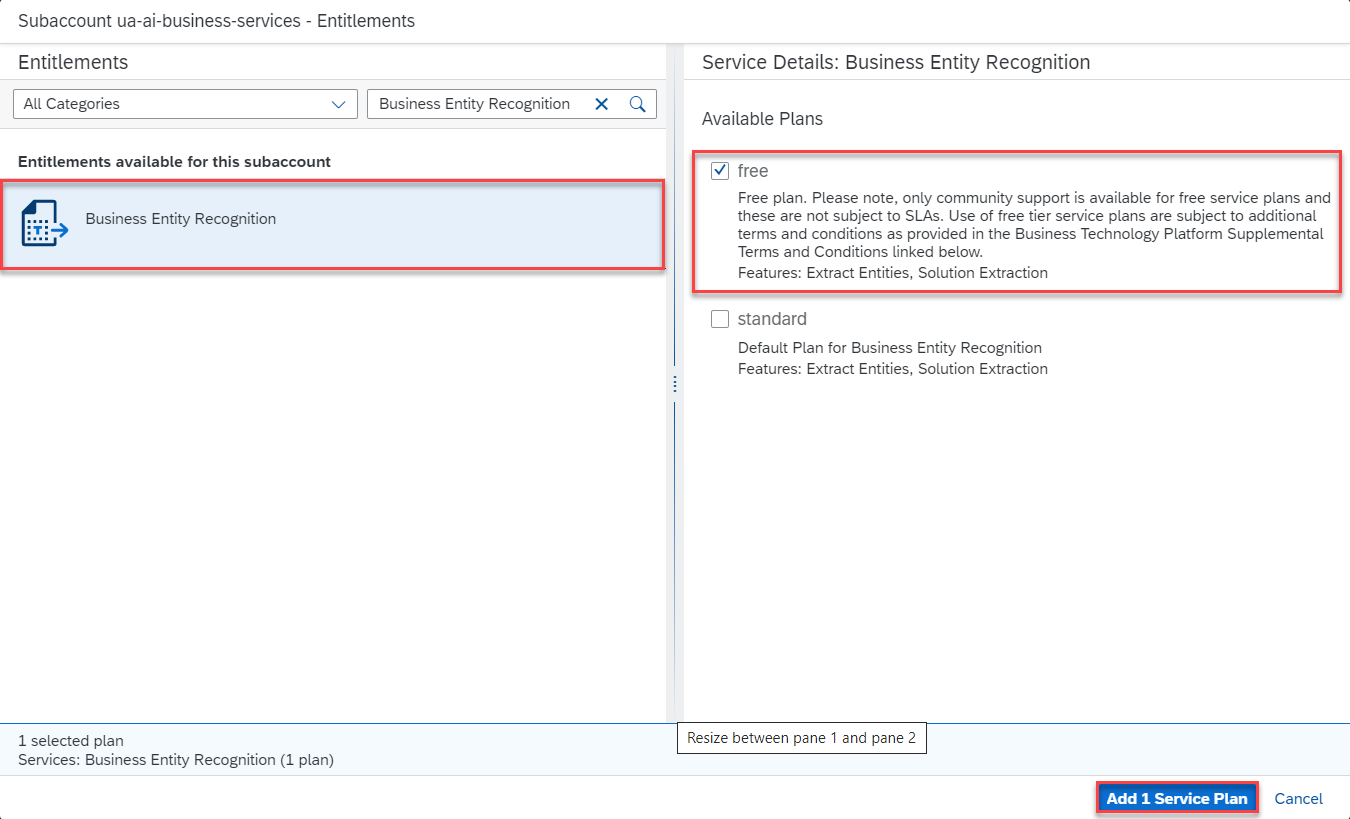Click the dialog title 'Subaccount ua-ai-business-services - Entitlements'

click(x=216, y=20)
